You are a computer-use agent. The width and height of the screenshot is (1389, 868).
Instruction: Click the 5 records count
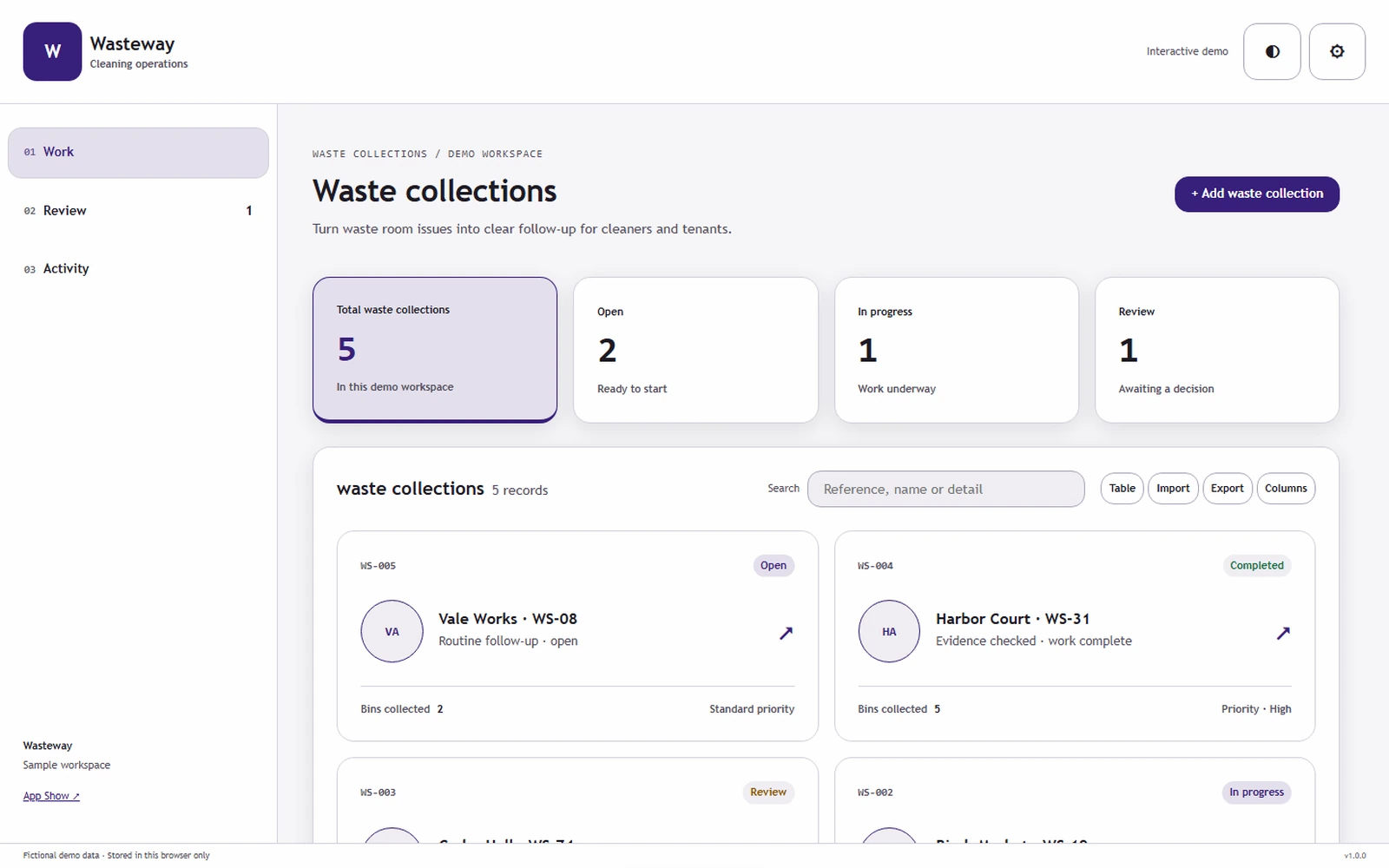click(x=520, y=490)
